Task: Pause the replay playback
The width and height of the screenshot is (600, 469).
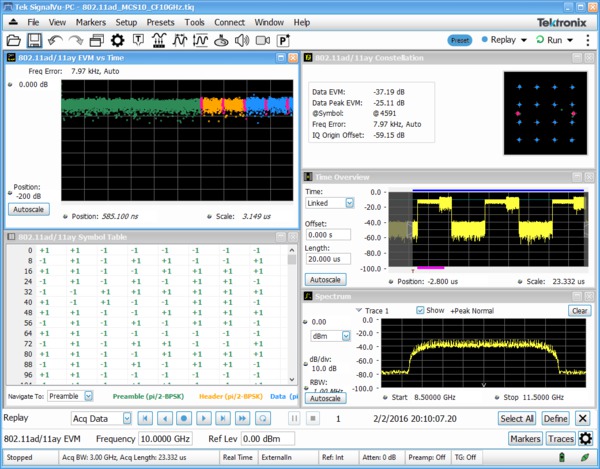Action: tap(294, 418)
